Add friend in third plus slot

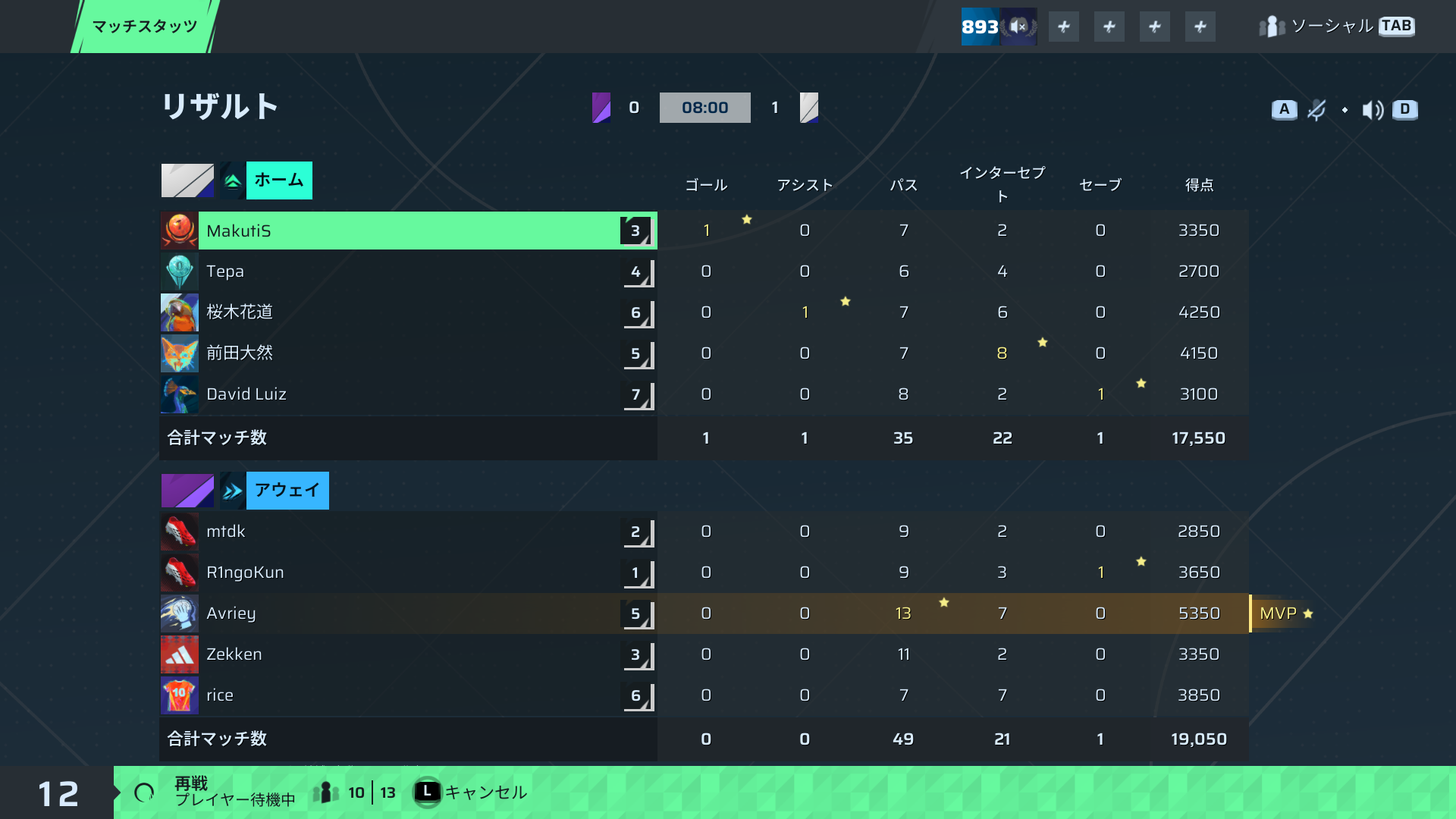click(1155, 27)
